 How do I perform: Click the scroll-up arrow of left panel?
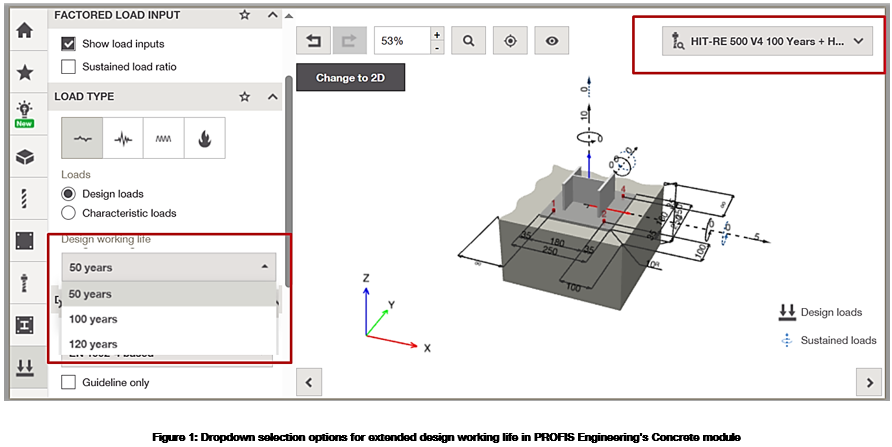pyautogui.click(x=288, y=15)
